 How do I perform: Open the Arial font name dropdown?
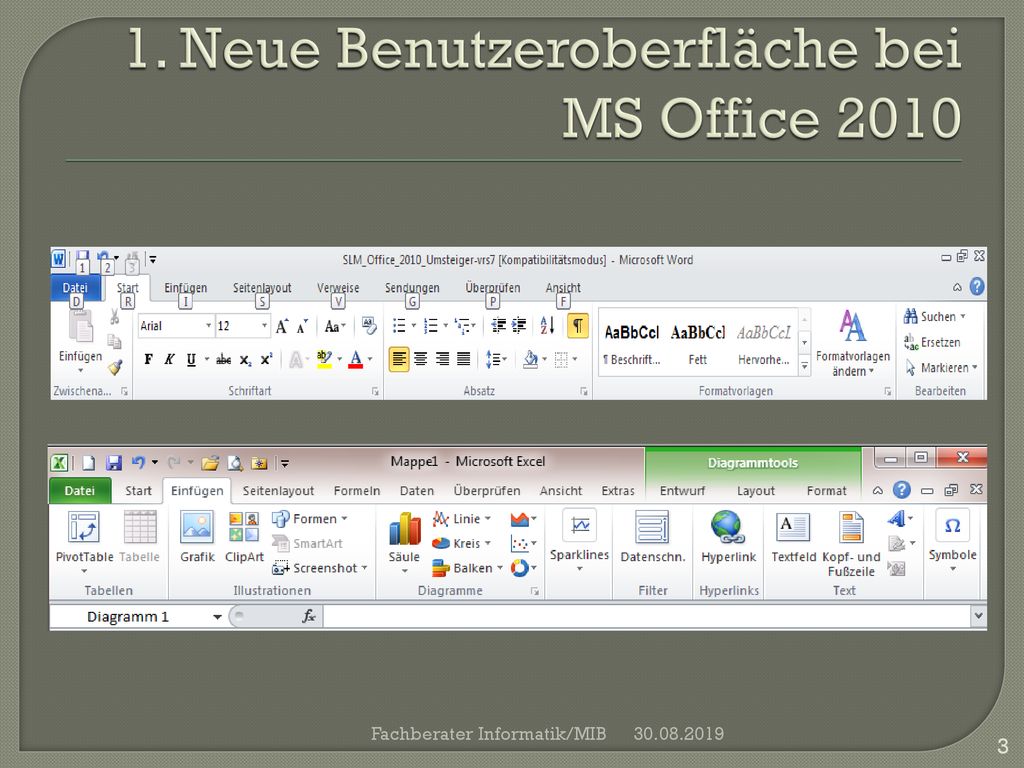point(208,326)
